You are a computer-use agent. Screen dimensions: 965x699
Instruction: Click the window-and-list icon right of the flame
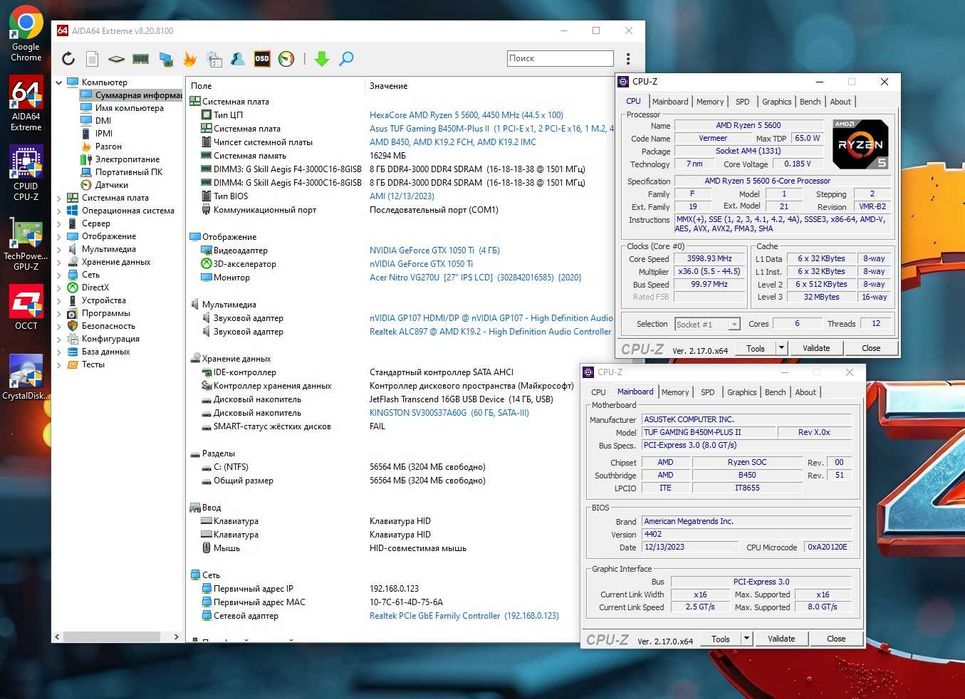coord(214,59)
